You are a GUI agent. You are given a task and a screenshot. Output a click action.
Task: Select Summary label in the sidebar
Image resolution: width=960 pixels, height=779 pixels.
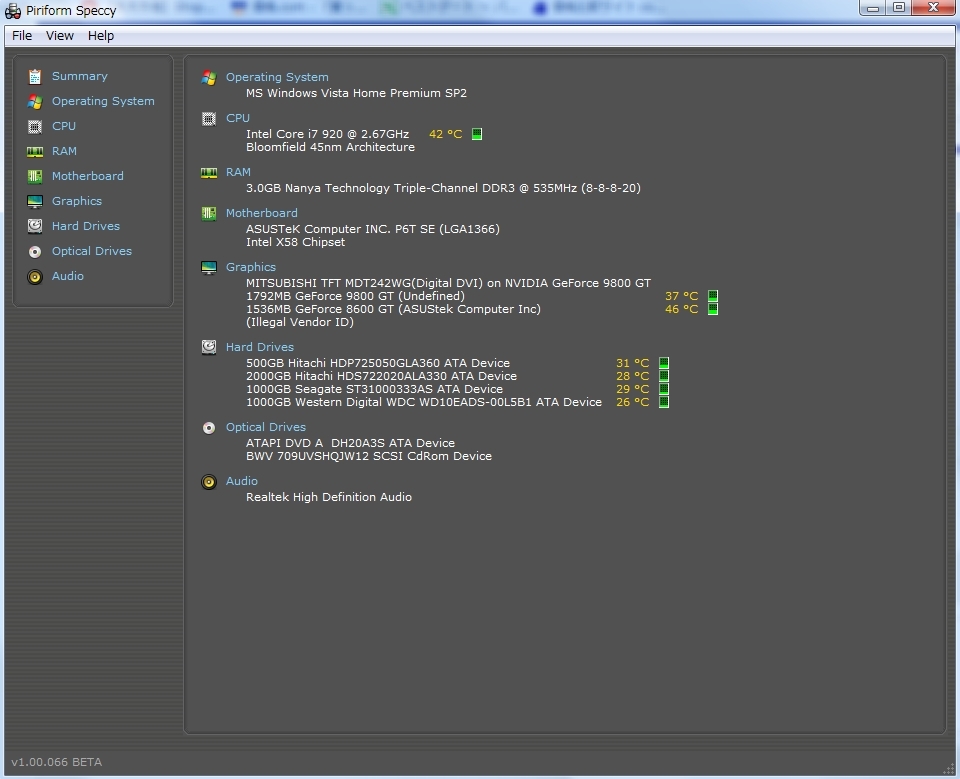[x=80, y=76]
